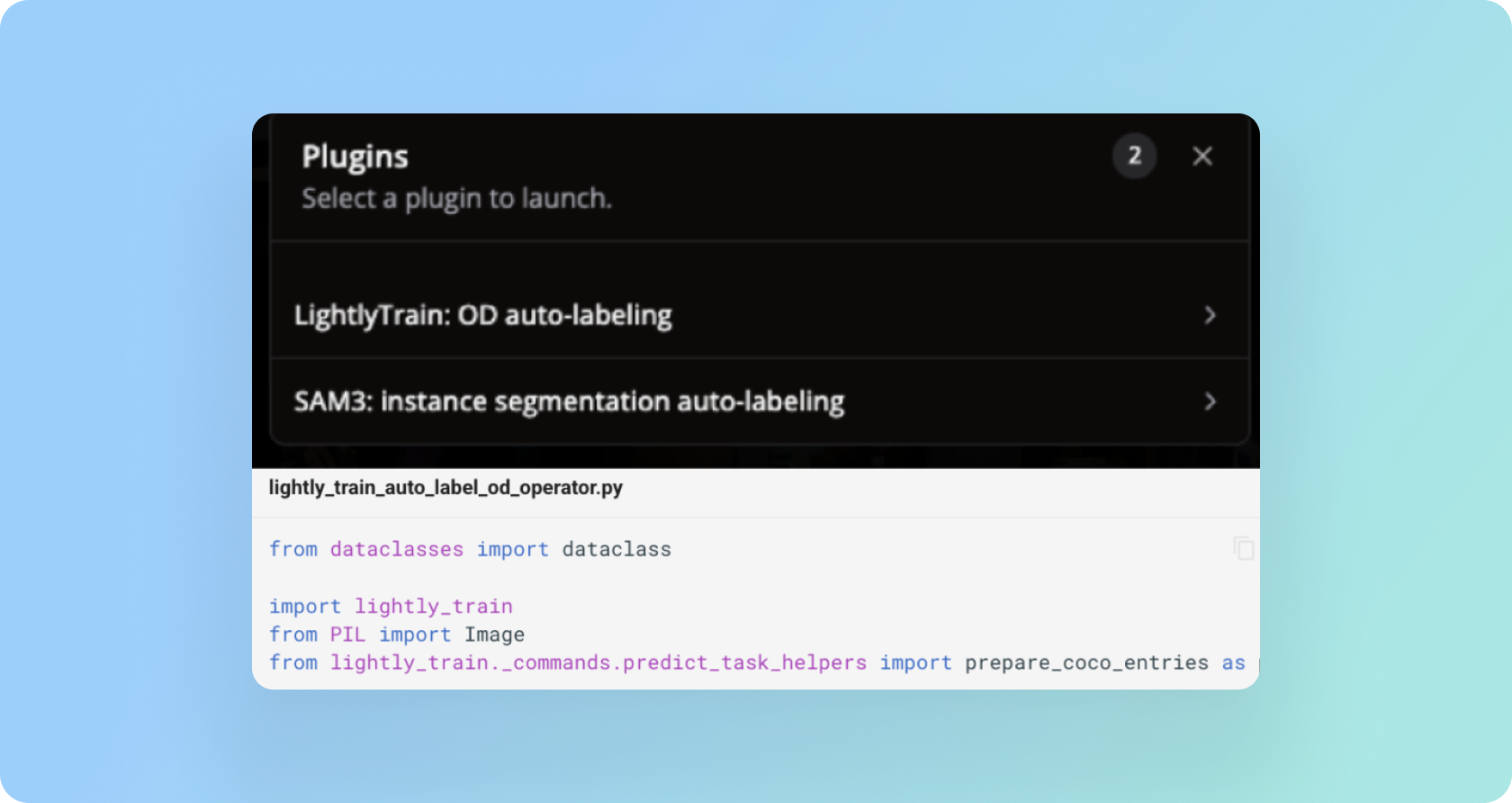Viewport: 1512px width, 803px height.
Task: Expand the chevron next to SAM3 instance segmentation
Action: click(1210, 401)
